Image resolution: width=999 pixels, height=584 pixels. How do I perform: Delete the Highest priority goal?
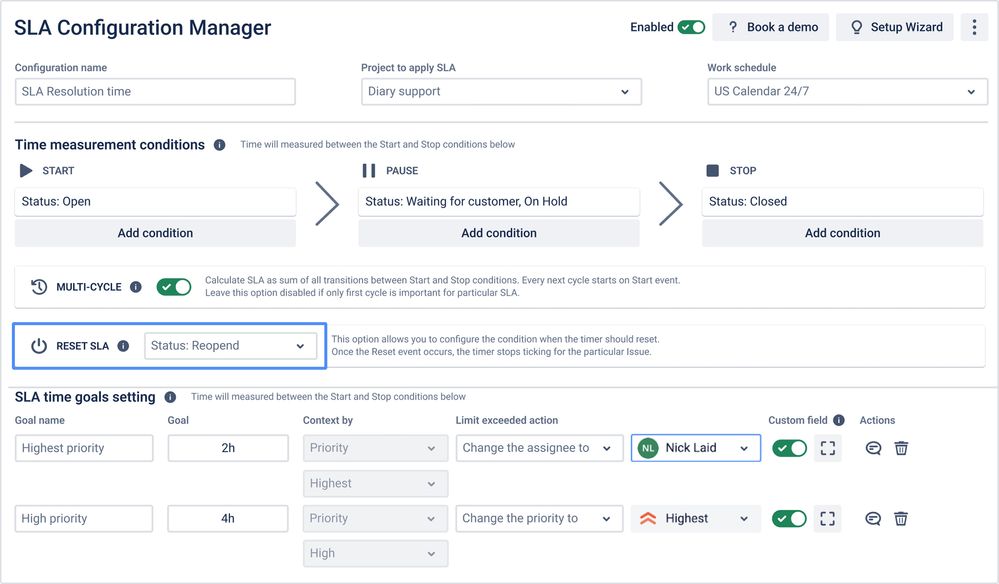[901, 448]
